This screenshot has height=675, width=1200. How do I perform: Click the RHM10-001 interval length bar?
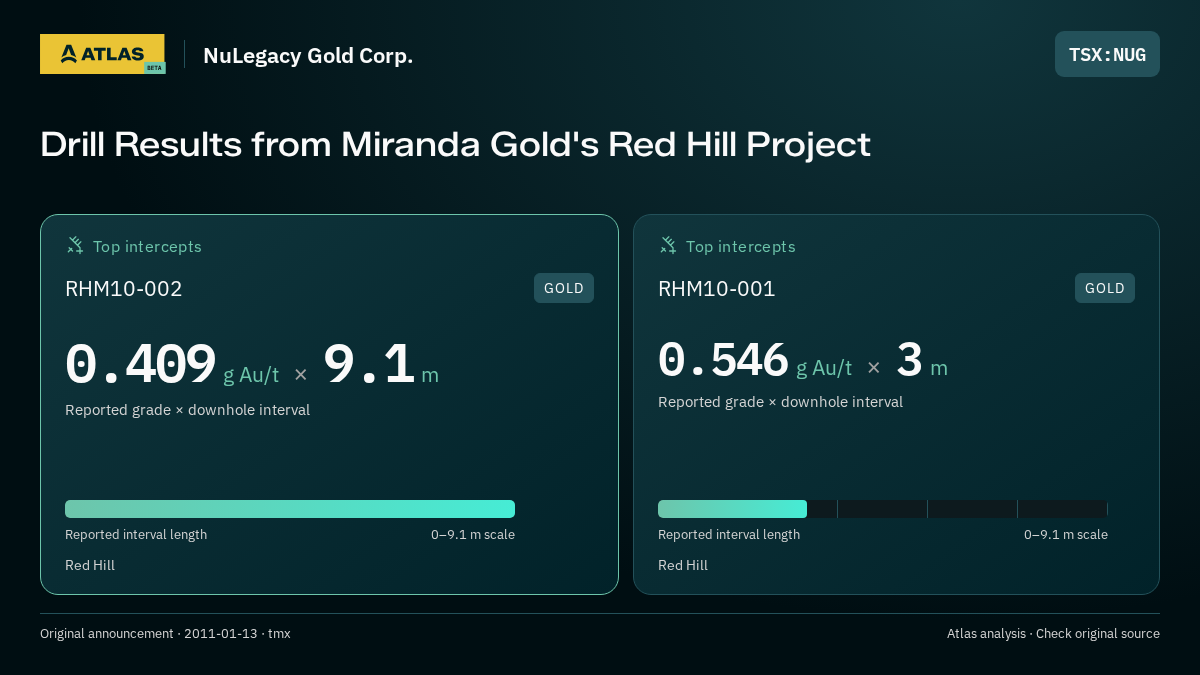[883, 509]
